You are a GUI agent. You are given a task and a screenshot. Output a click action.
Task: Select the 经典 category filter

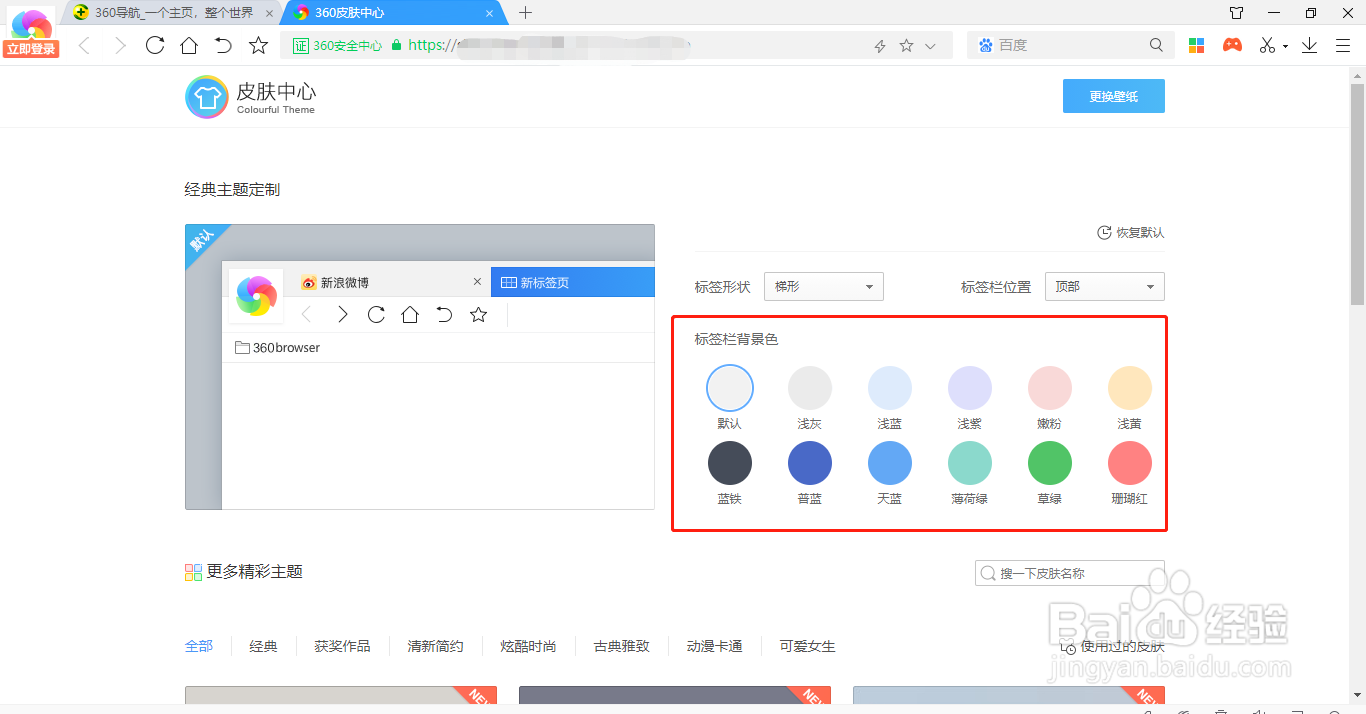pyautogui.click(x=264, y=646)
